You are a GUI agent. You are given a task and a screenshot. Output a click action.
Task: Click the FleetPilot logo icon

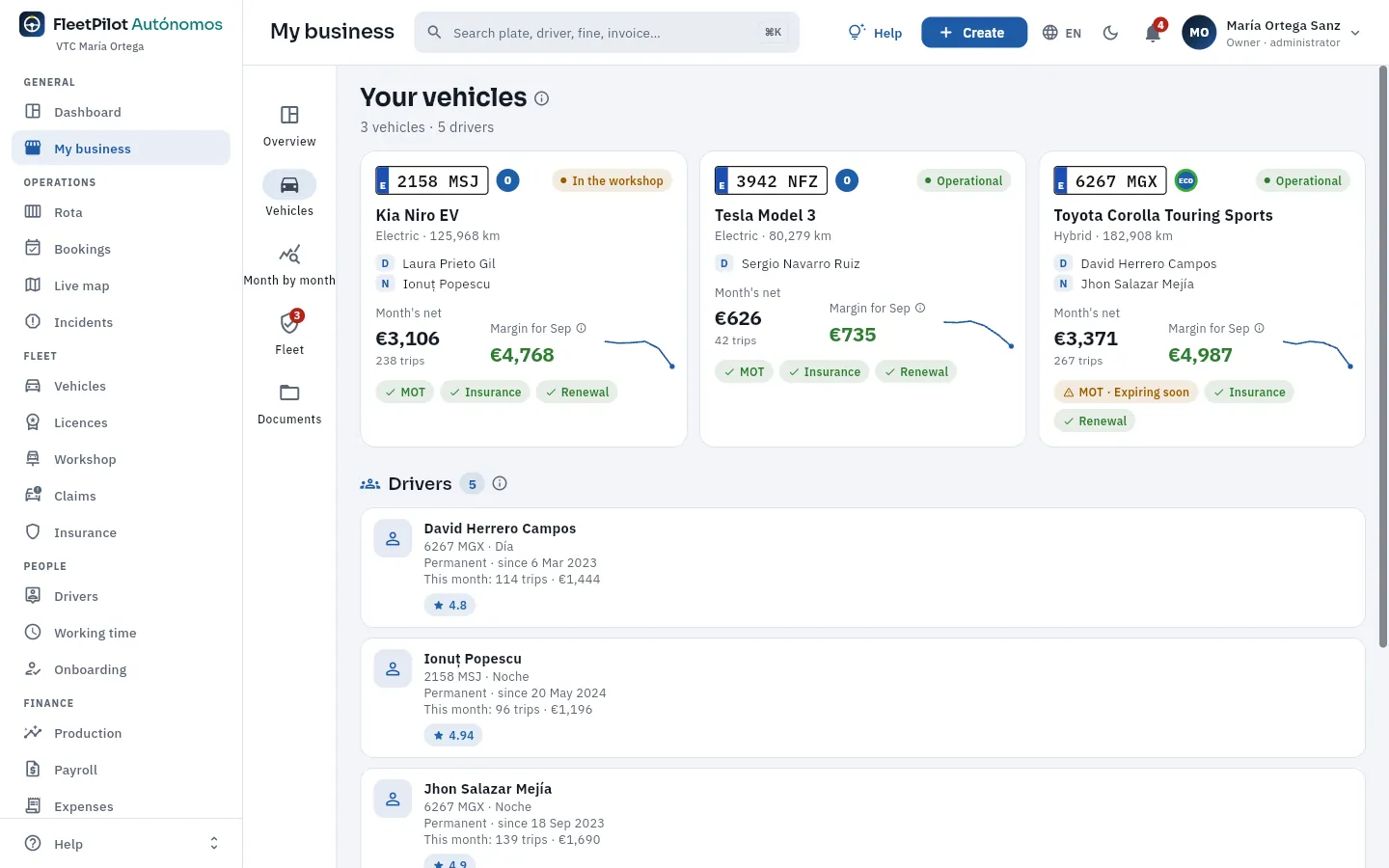pos(32,25)
